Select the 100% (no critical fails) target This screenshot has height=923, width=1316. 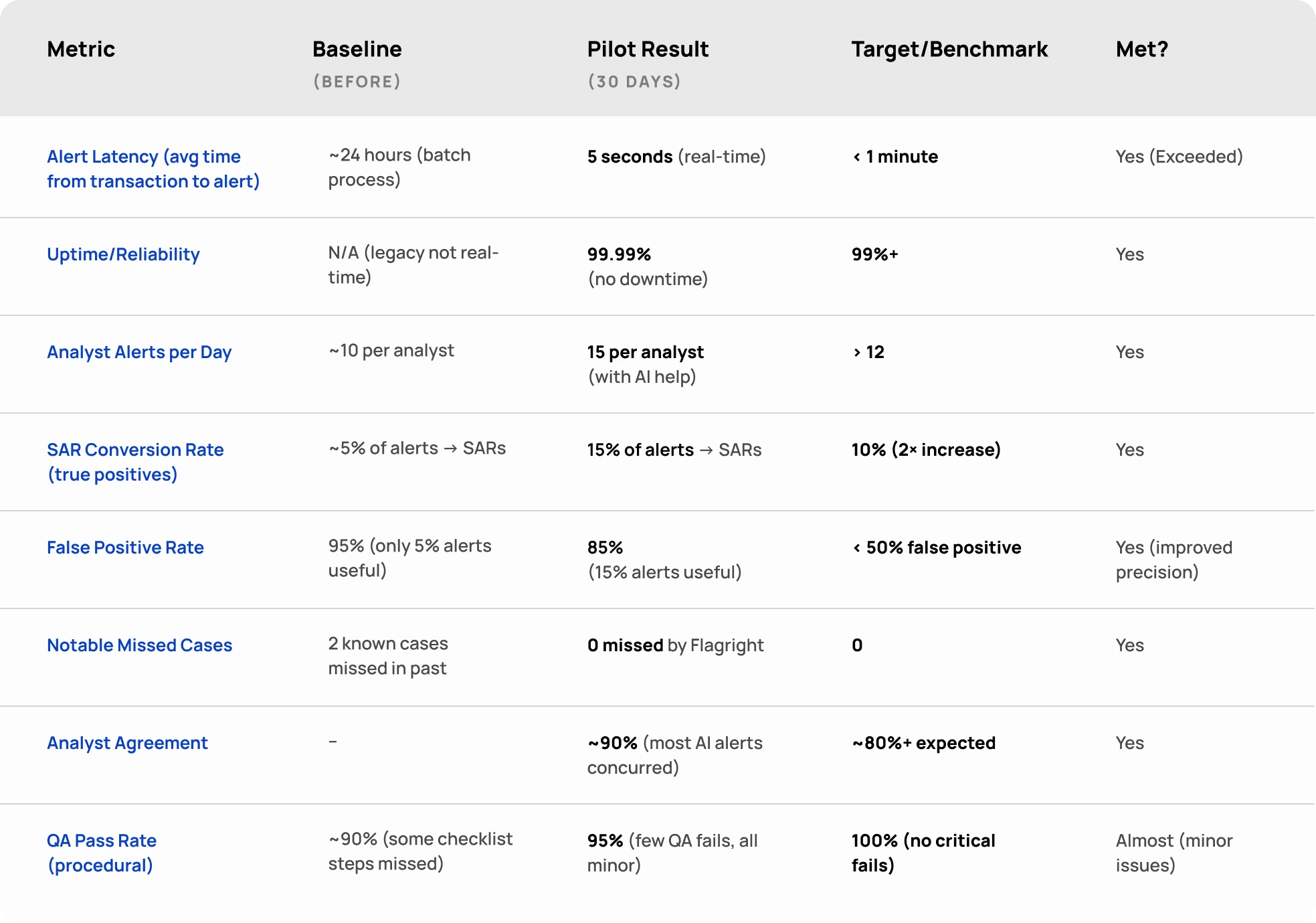point(923,853)
